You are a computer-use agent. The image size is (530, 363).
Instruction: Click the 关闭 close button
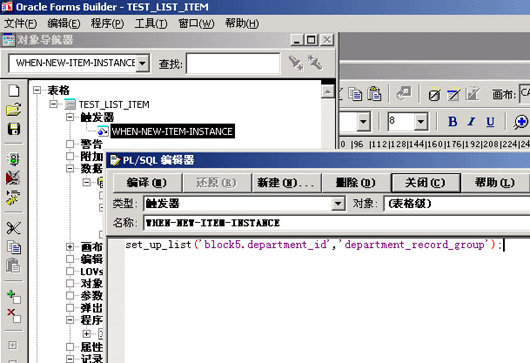pos(426,183)
